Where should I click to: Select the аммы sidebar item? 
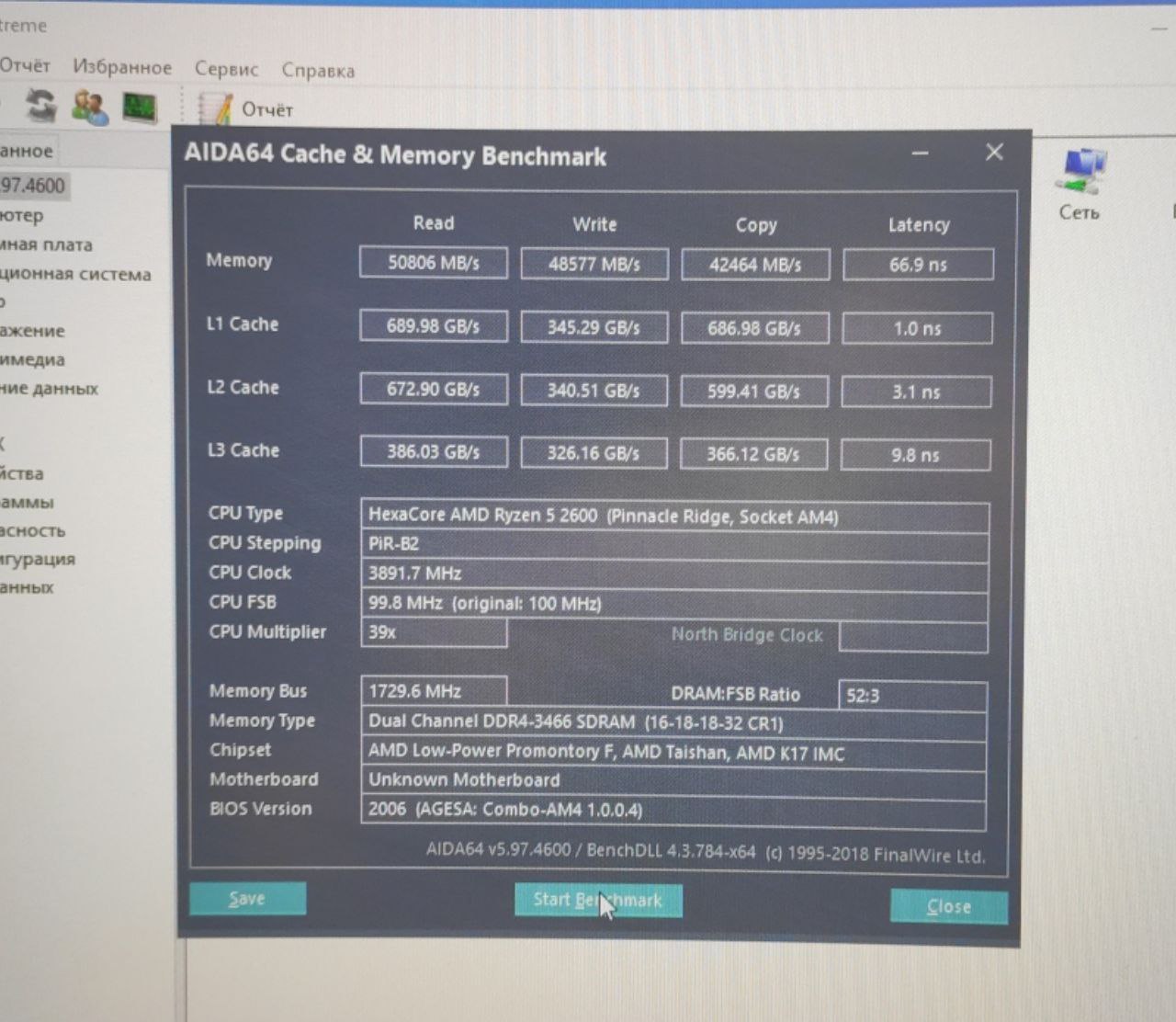click(x=27, y=502)
